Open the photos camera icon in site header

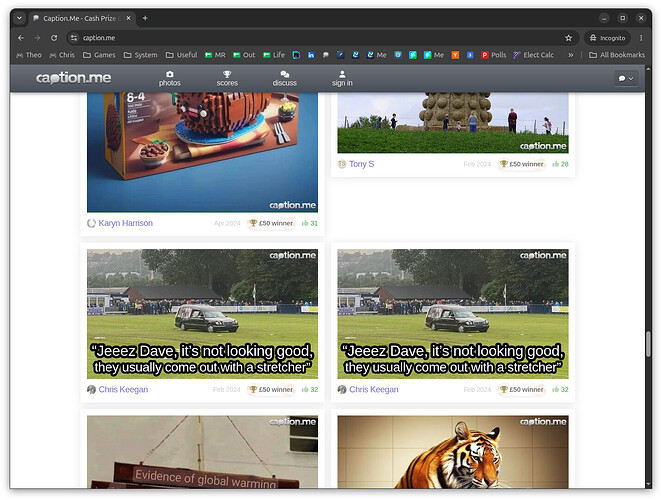click(x=169, y=74)
